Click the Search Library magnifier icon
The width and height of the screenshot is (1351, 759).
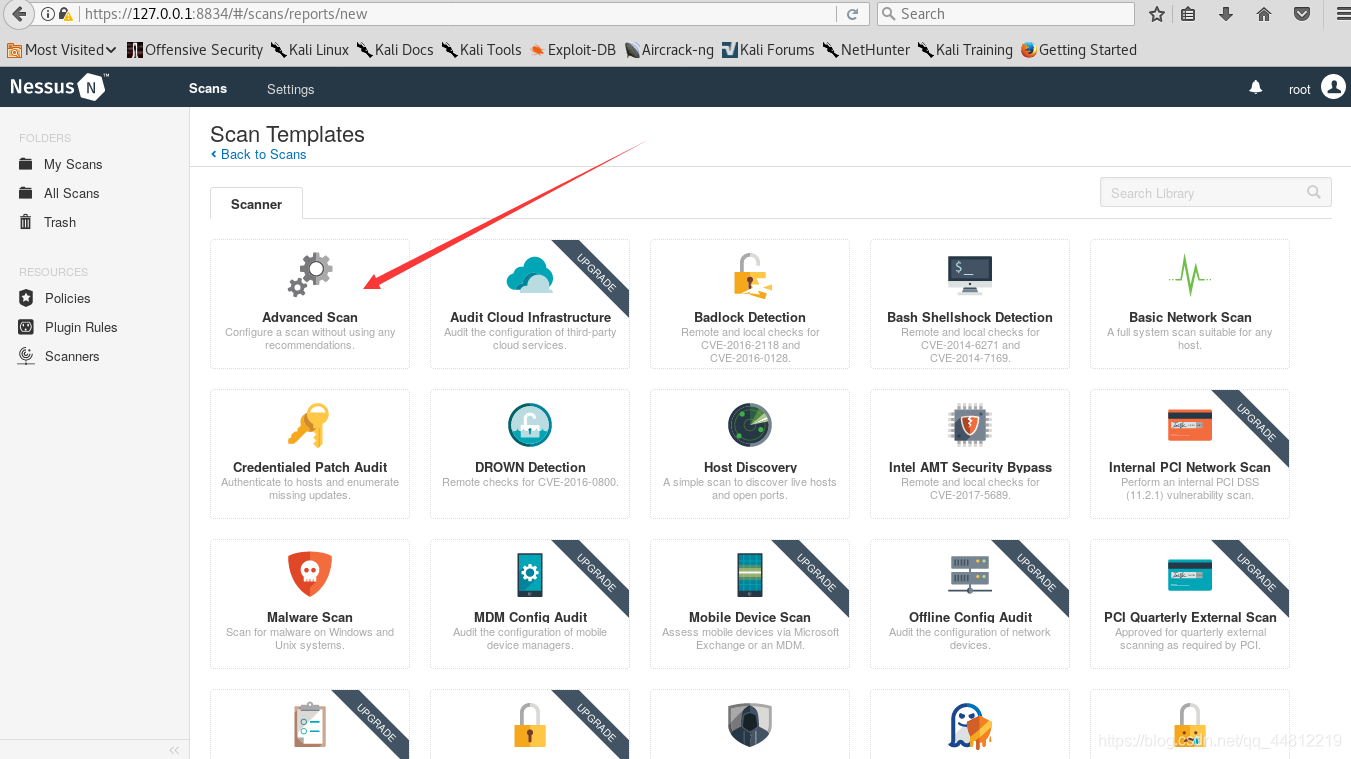tap(1314, 192)
